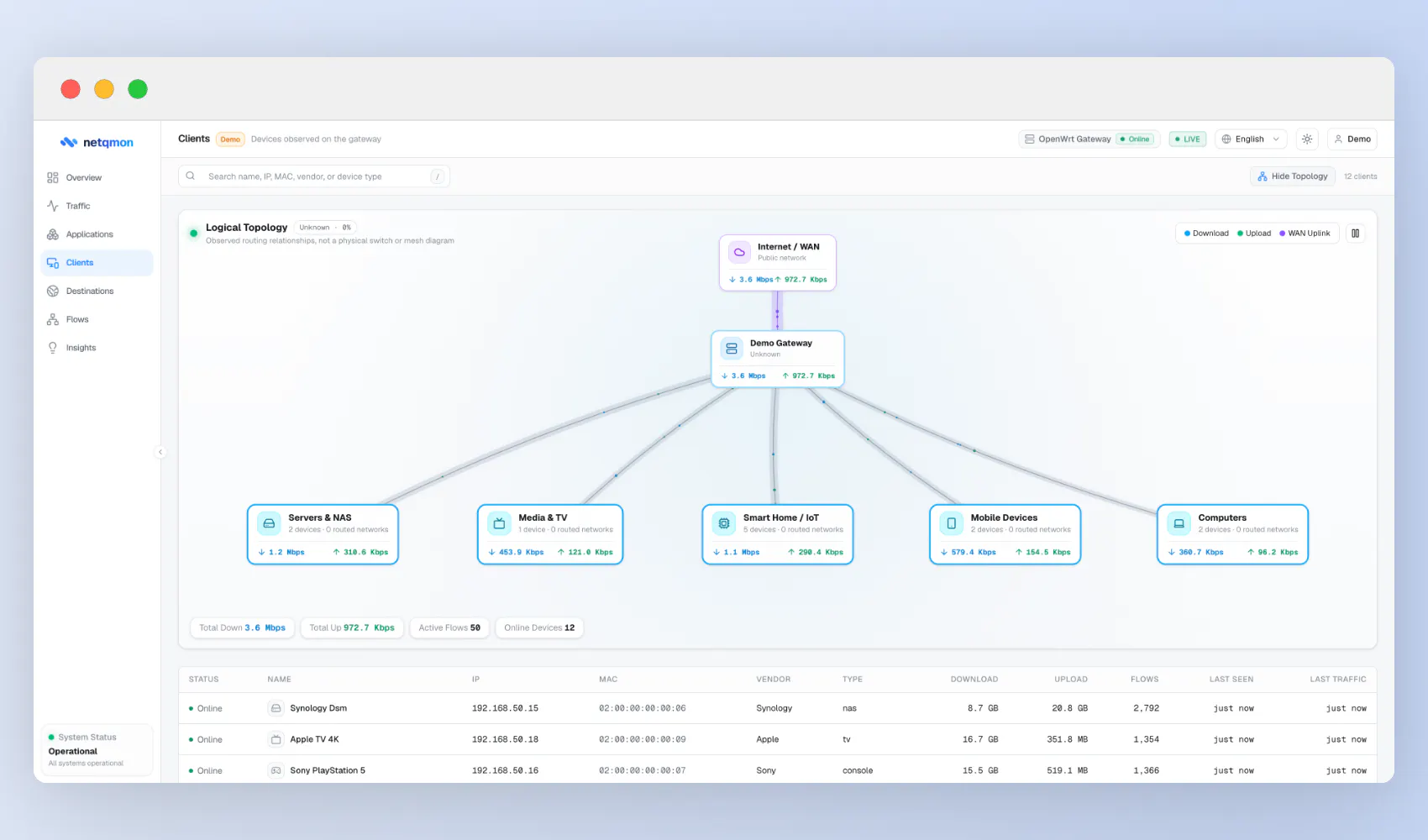The image size is (1428, 840).
Task: Click the Computers laptop icon
Action: click(x=1179, y=523)
